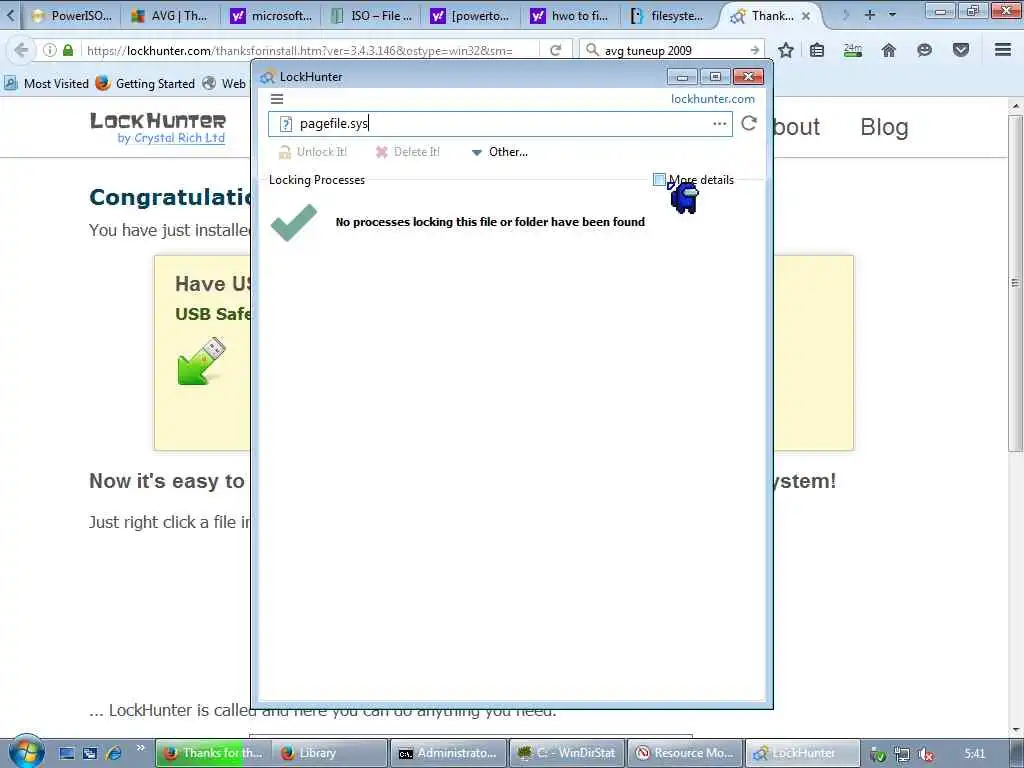The height and width of the screenshot is (768, 1024).
Task: Close the Thank... browser tab
Action: coord(806,16)
